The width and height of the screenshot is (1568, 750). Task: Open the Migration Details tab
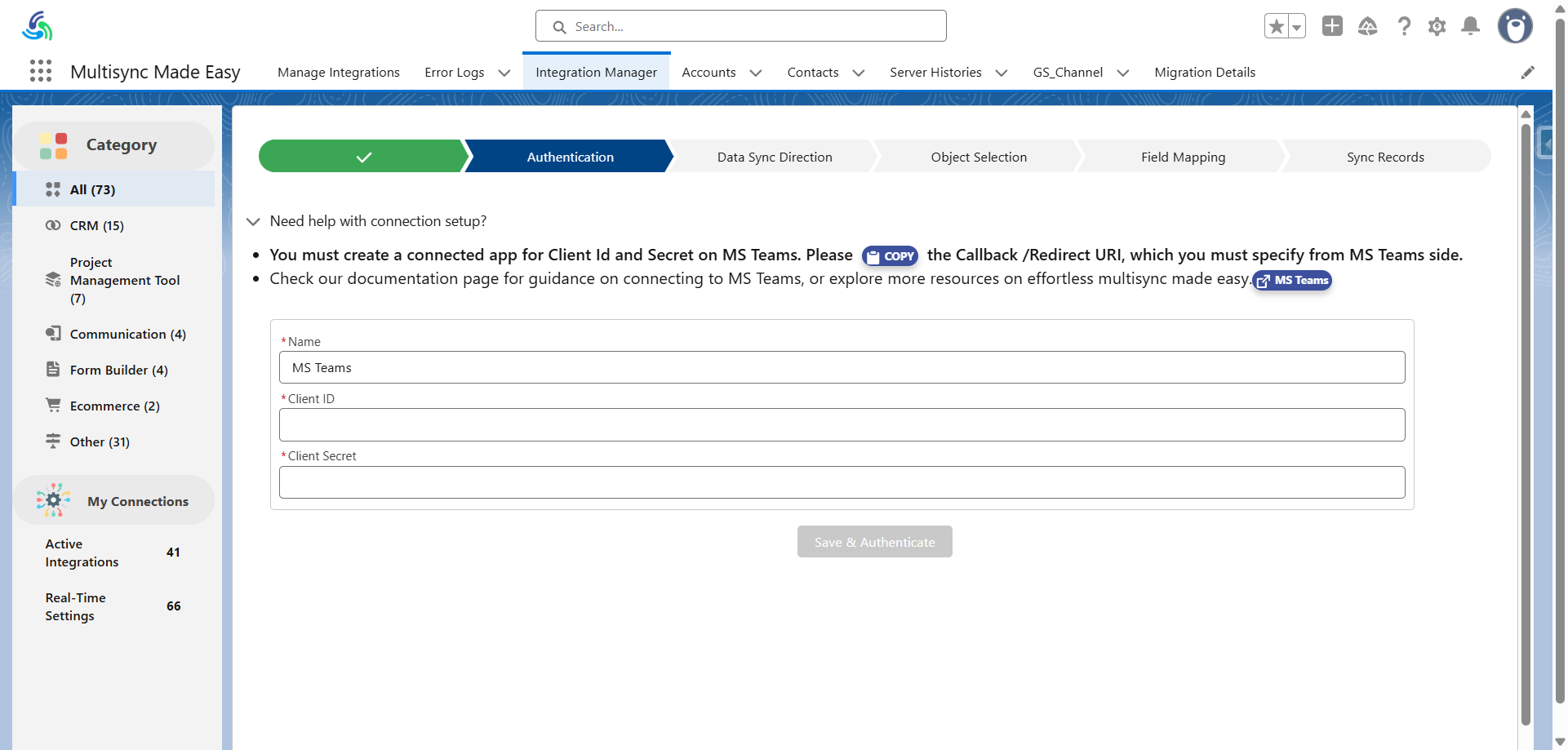click(x=1204, y=73)
